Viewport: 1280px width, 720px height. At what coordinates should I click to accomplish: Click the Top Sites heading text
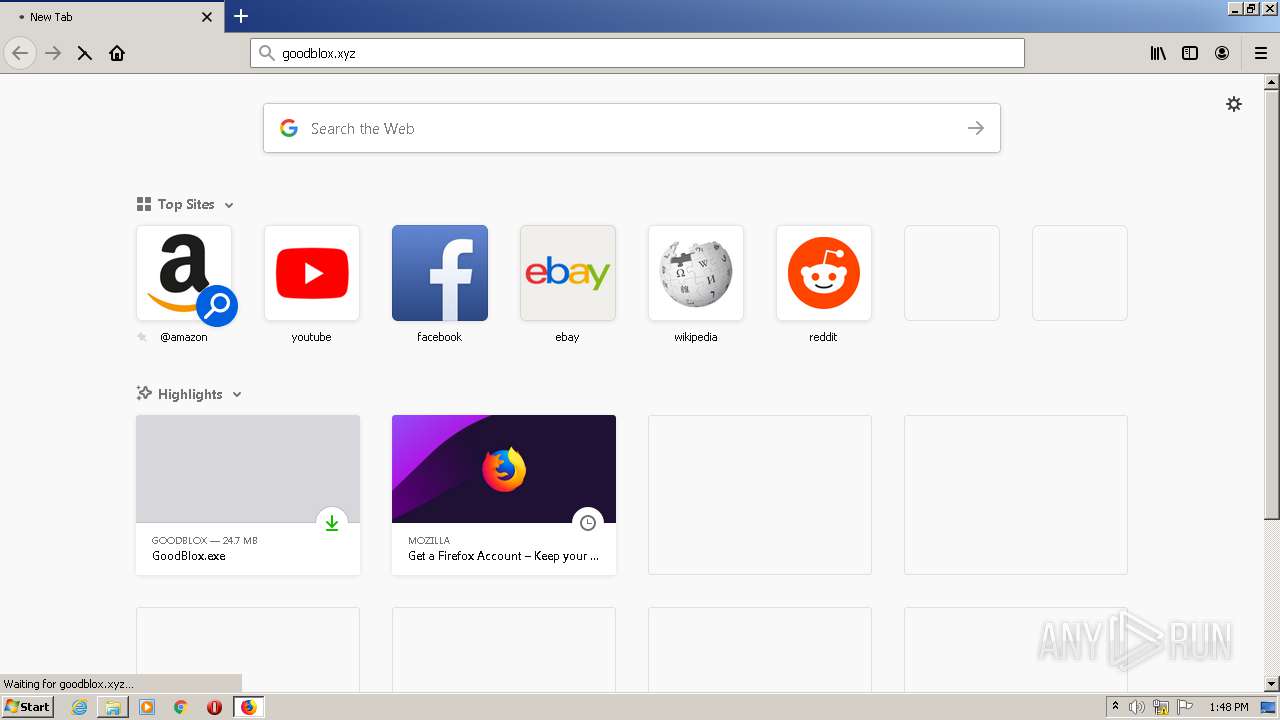coord(186,204)
